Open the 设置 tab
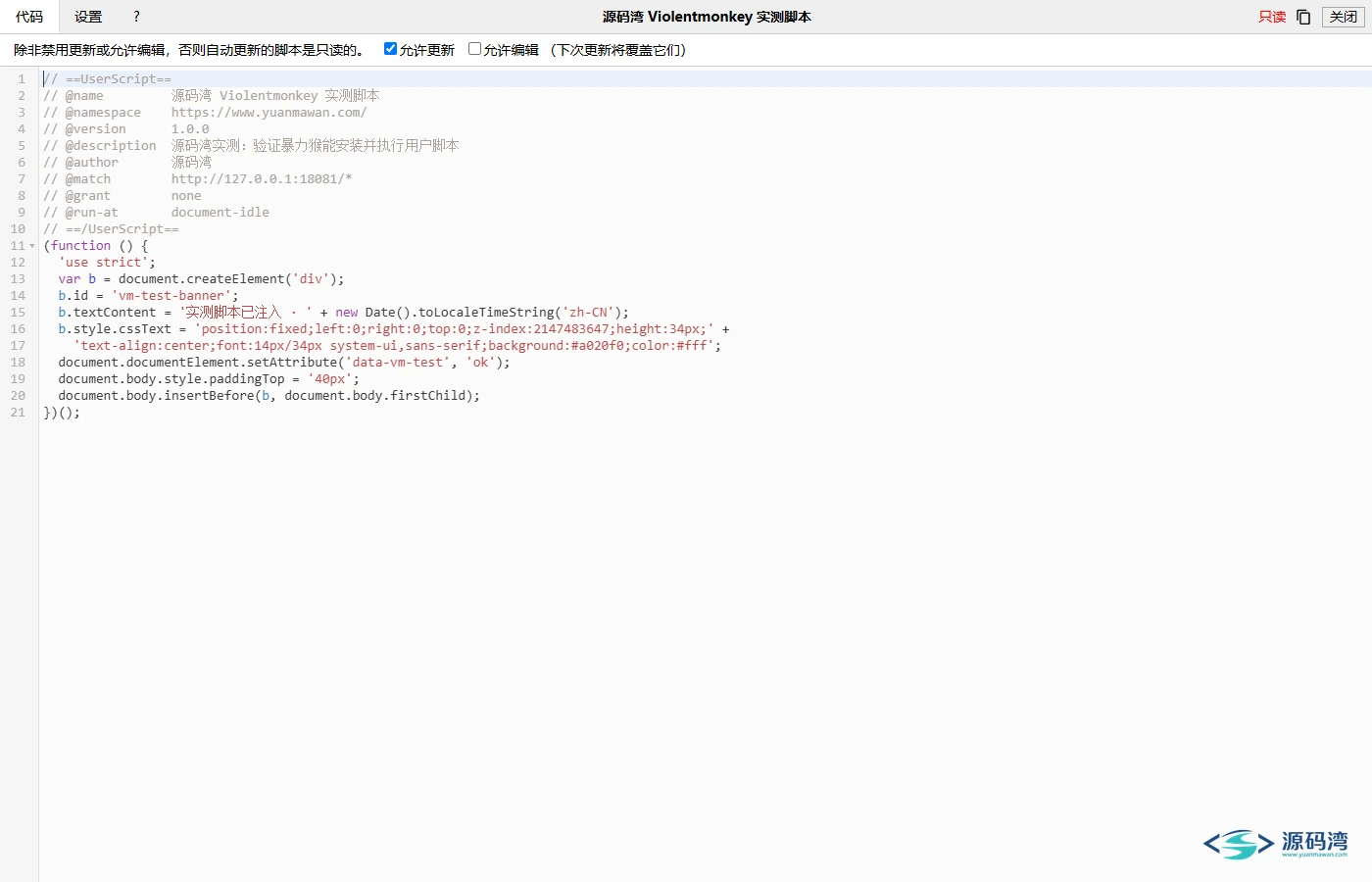The image size is (1372, 882). (x=88, y=17)
